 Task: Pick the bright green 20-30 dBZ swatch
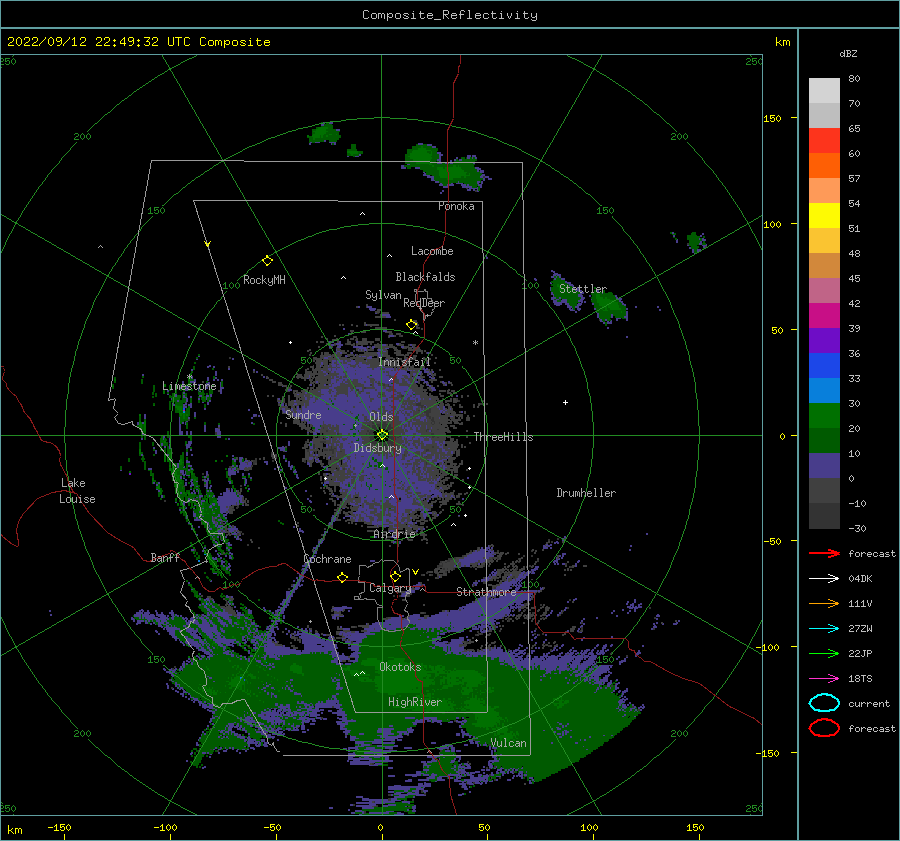coord(824,416)
